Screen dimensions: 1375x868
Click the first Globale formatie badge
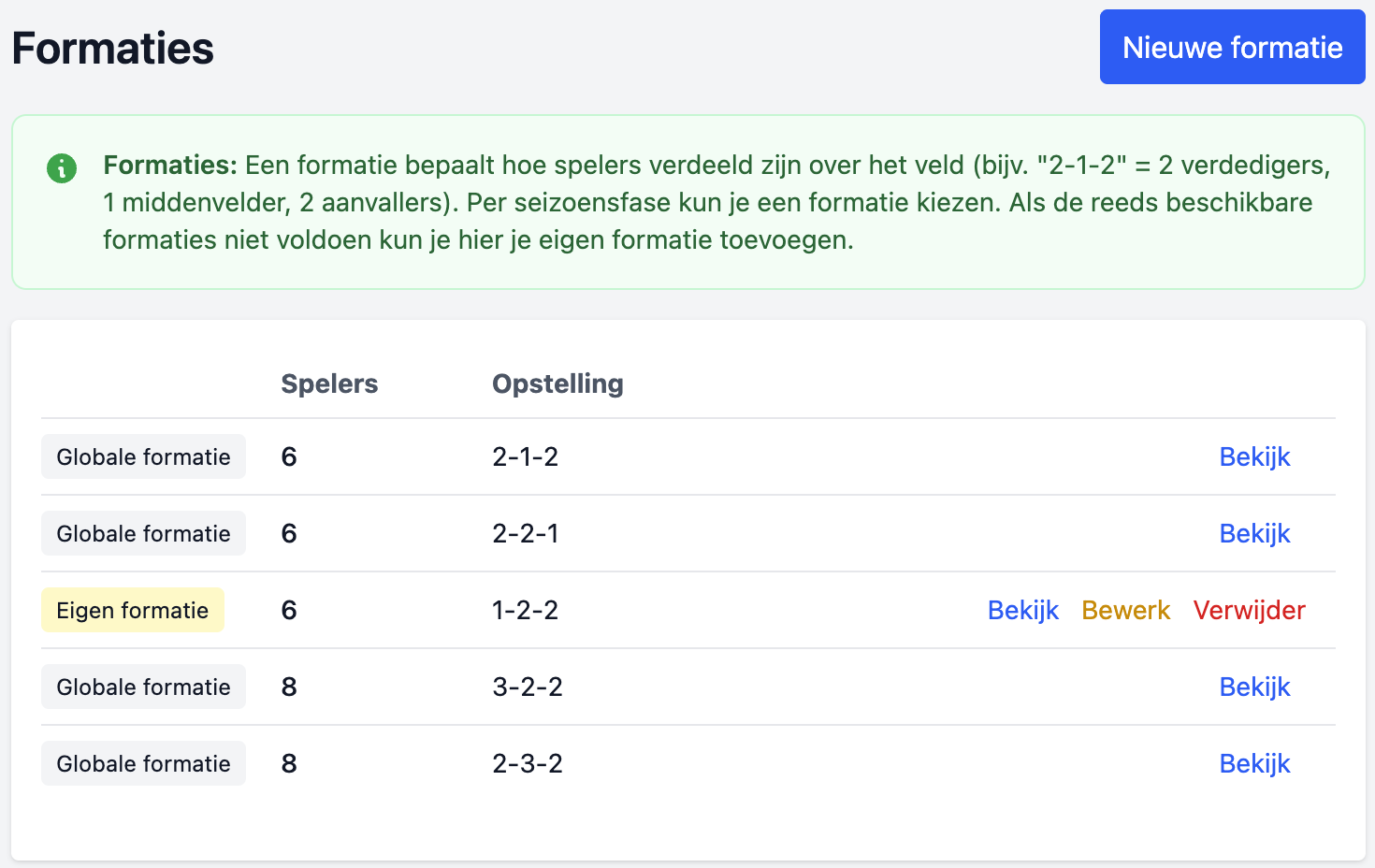[x=142, y=456]
